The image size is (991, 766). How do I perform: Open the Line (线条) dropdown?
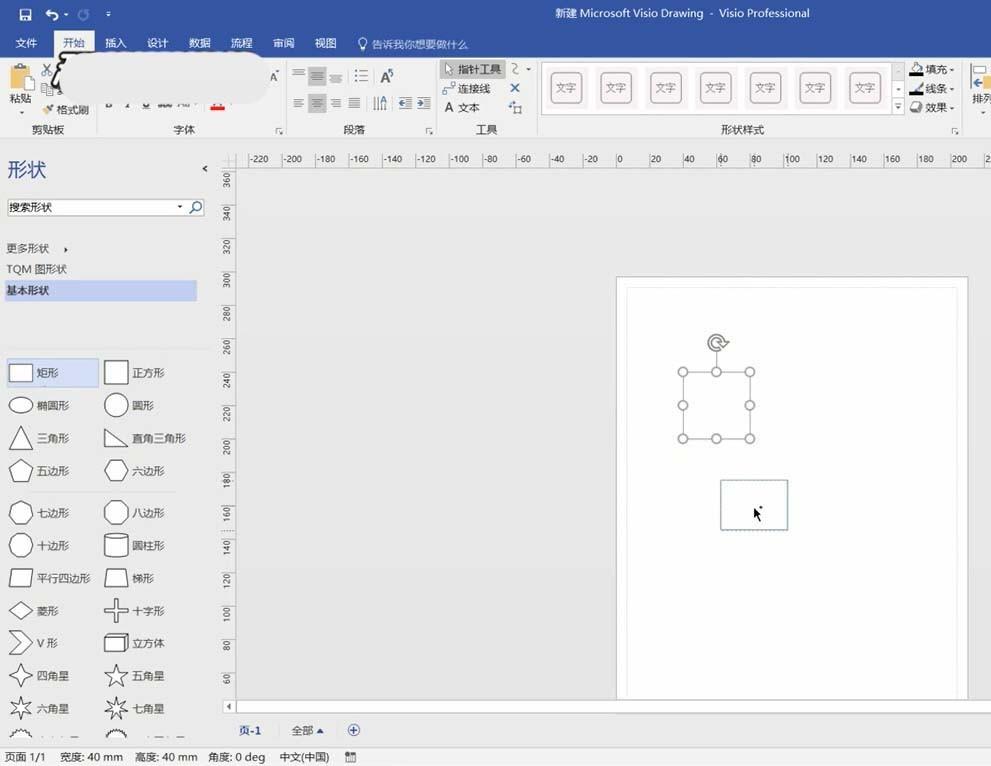click(933, 88)
